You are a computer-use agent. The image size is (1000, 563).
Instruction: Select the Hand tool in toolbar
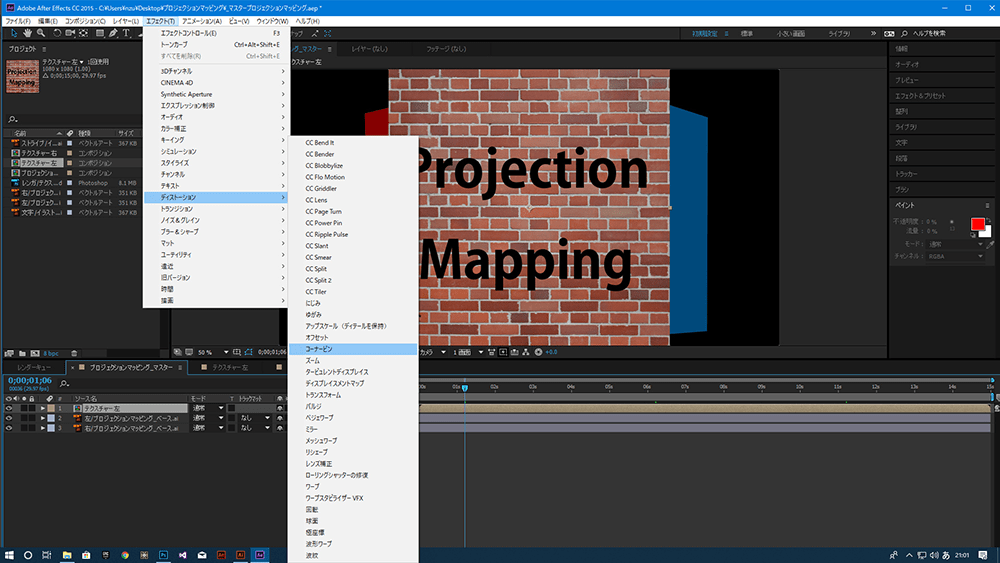pos(26,33)
